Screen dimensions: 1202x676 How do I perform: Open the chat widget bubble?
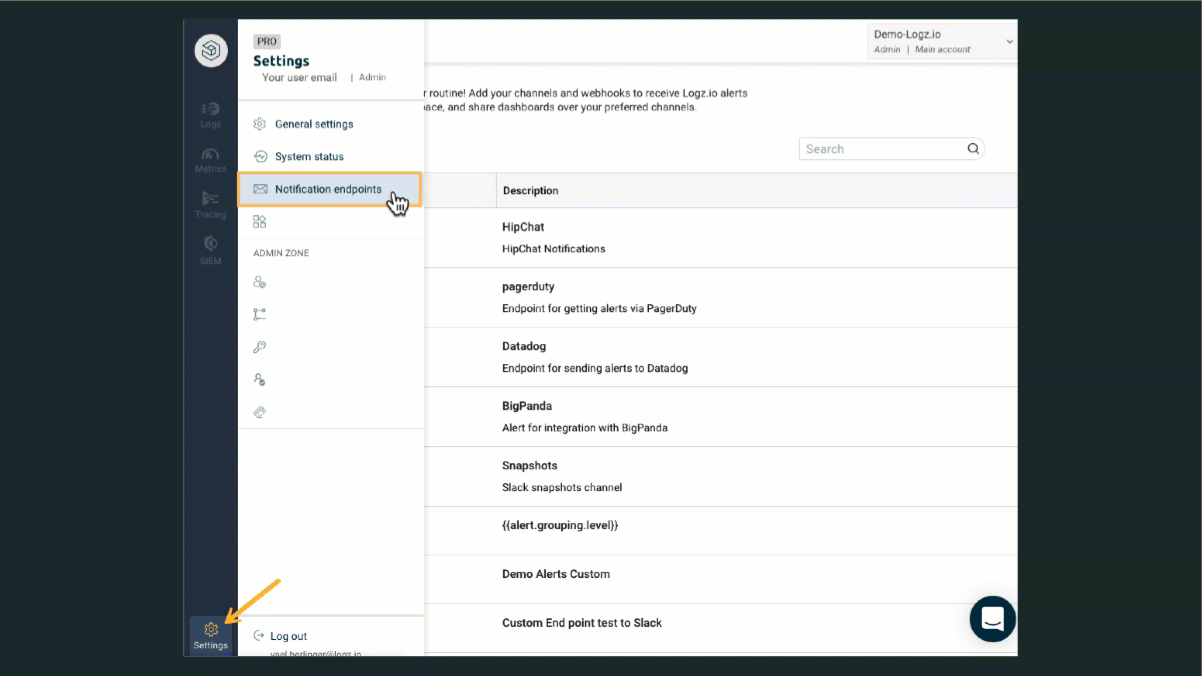coord(993,619)
